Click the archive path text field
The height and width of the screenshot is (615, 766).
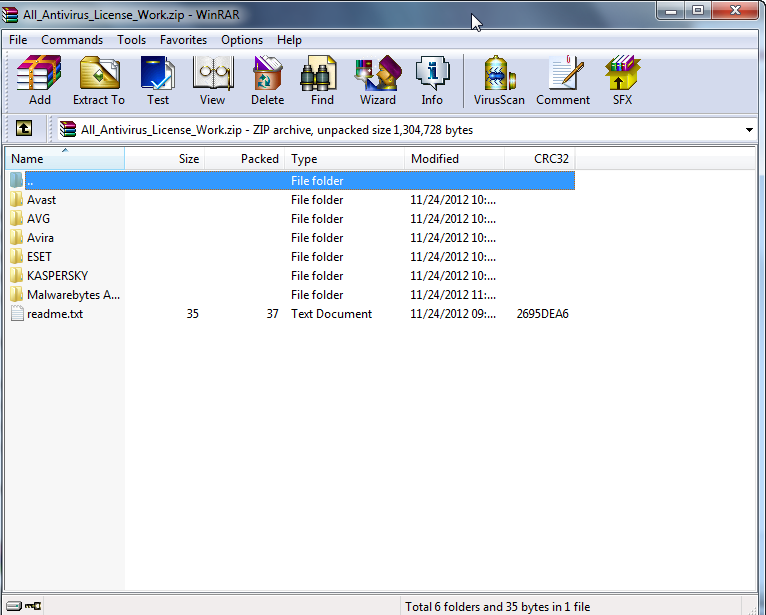(405, 130)
